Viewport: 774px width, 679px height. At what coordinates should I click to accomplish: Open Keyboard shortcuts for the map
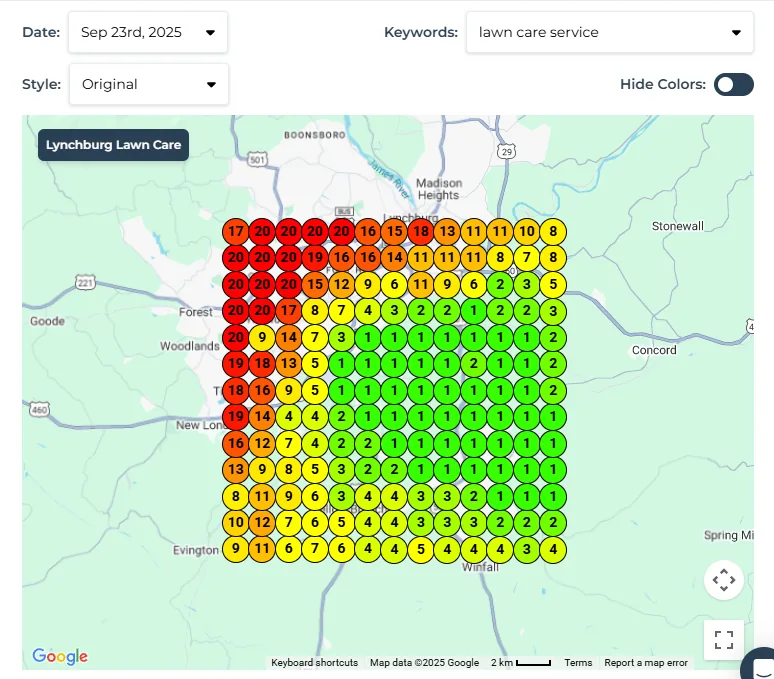click(x=314, y=663)
